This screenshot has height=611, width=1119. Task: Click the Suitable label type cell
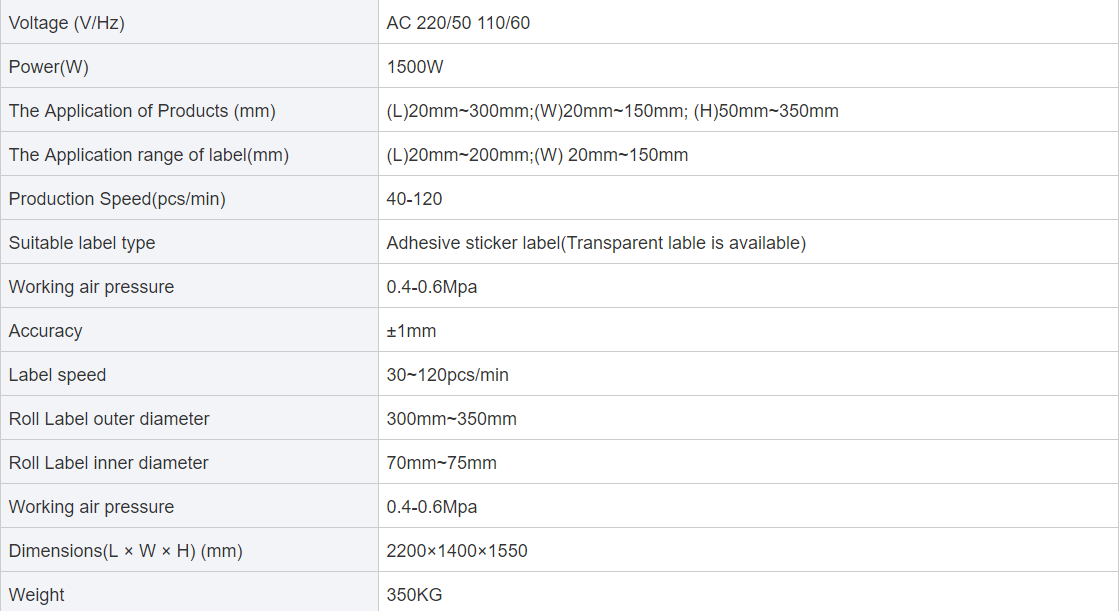(x=189, y=243)
